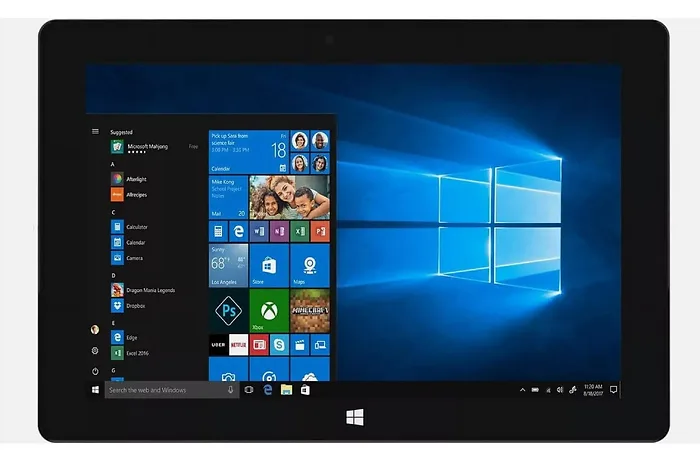Open the Store tile
The height and width of the screenshot is (452, 700).
269,265
